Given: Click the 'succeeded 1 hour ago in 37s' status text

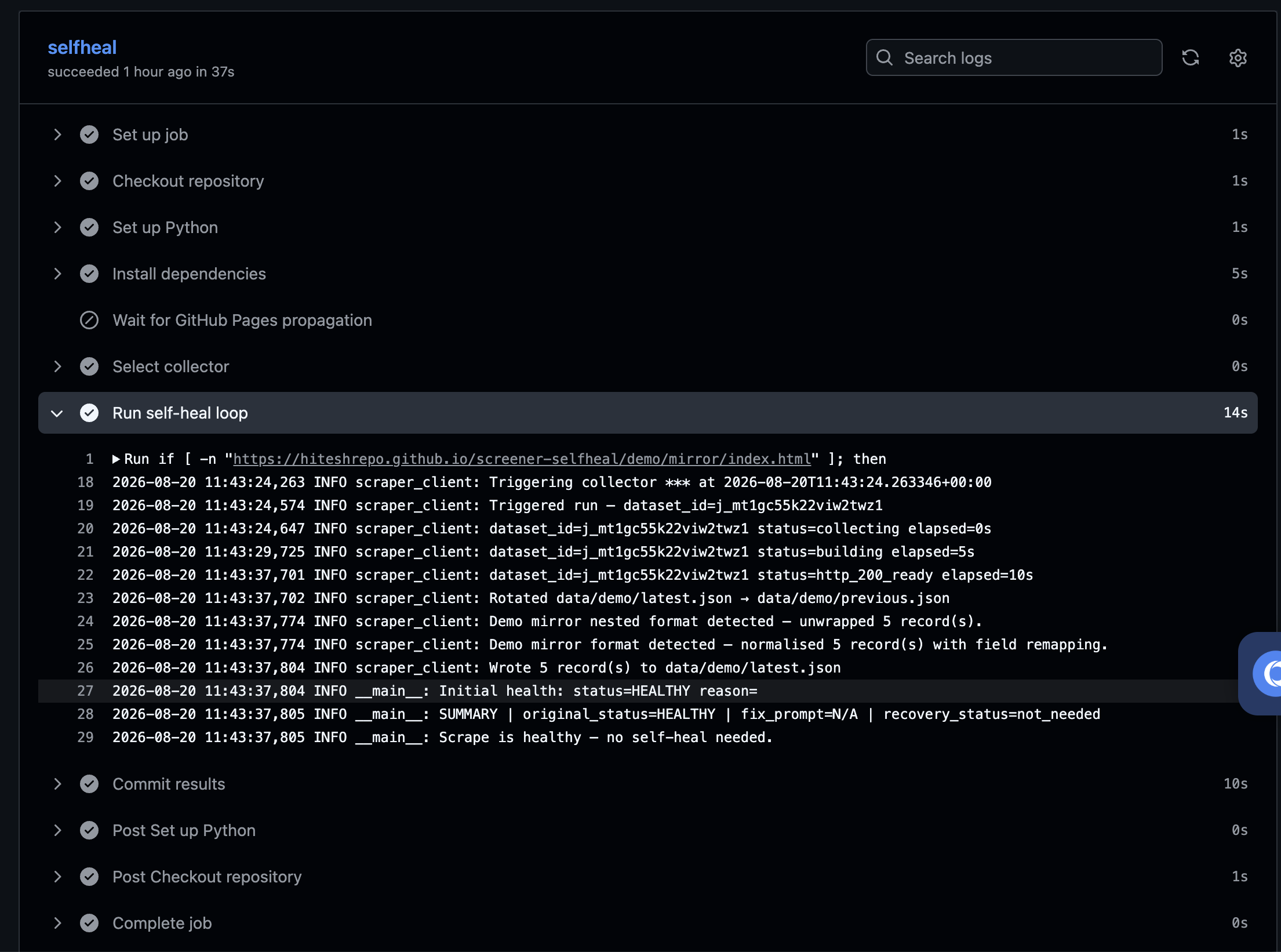Looking at the screenshot, I should coord(141,72).
